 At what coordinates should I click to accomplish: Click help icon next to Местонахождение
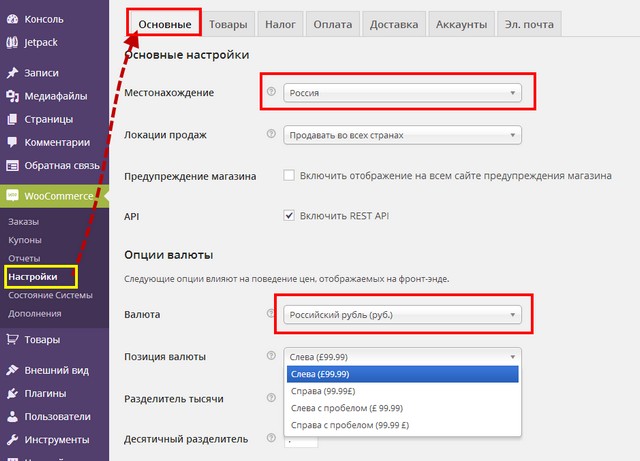pyautogui.click(x=271, y=91)
